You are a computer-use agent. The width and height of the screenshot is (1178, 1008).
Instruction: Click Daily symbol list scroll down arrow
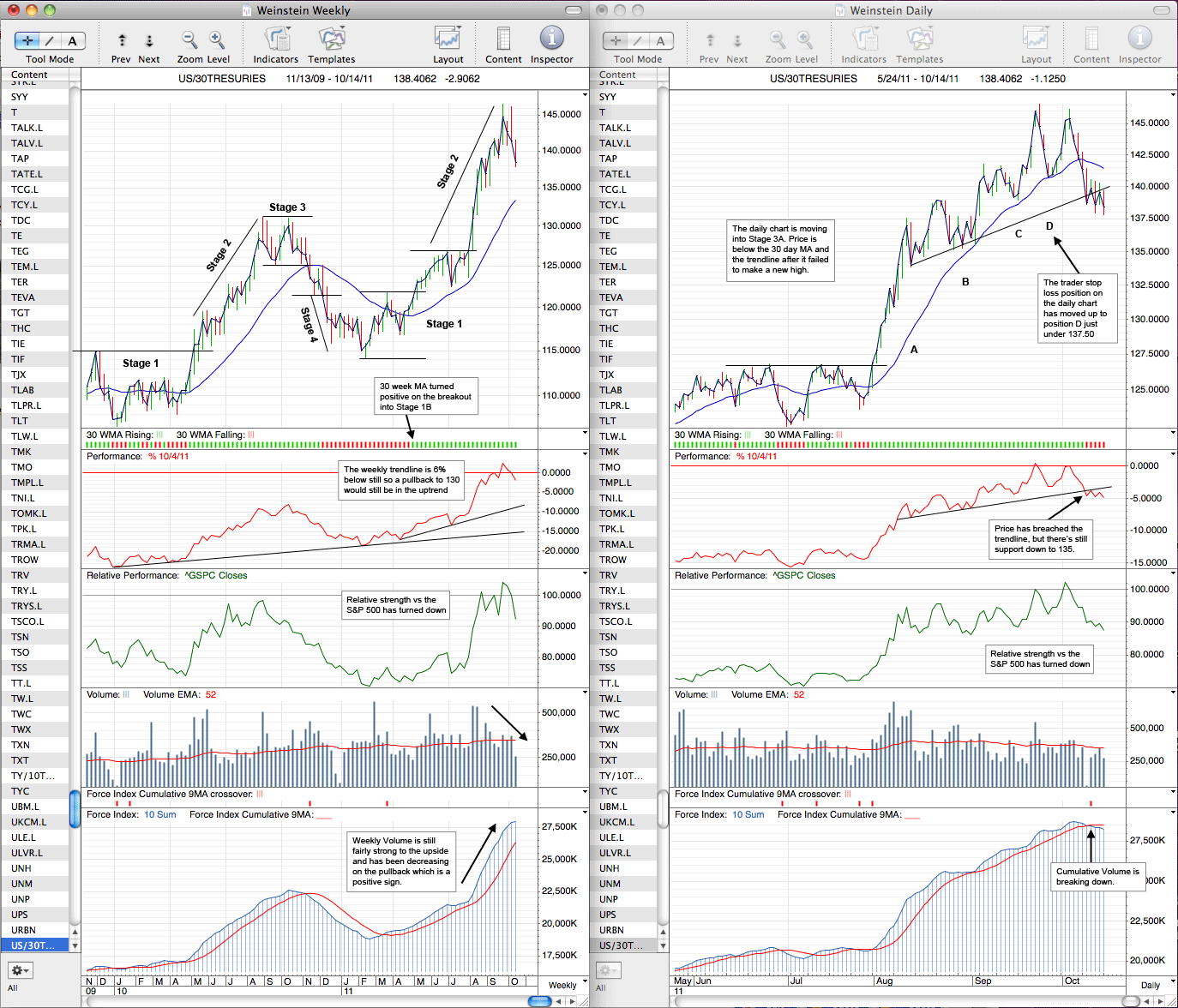click(x=663, y=945)
